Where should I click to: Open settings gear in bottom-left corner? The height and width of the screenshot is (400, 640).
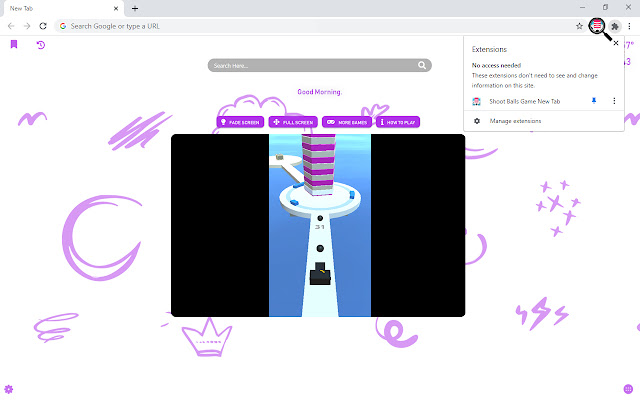pyautogui.click(x=9, y=389)
